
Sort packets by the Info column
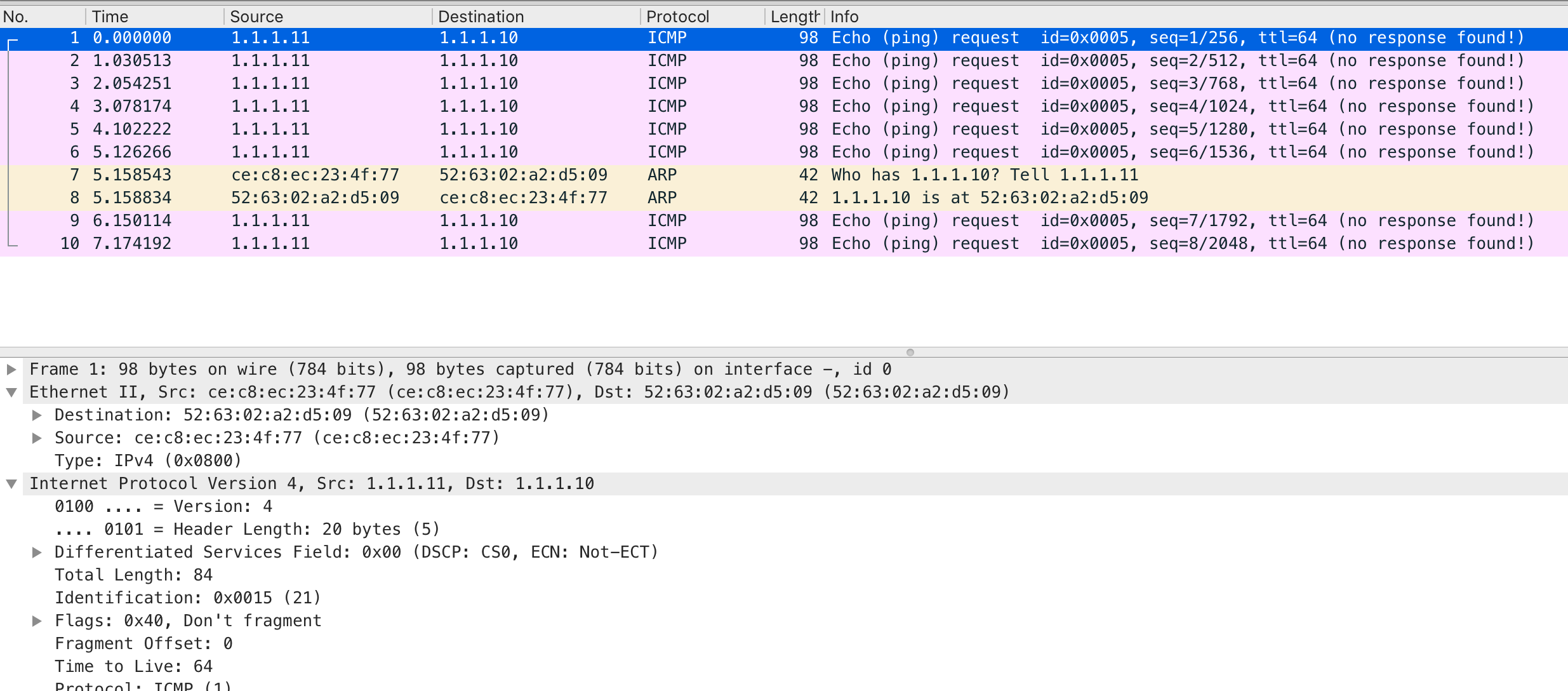coord(889,16)
